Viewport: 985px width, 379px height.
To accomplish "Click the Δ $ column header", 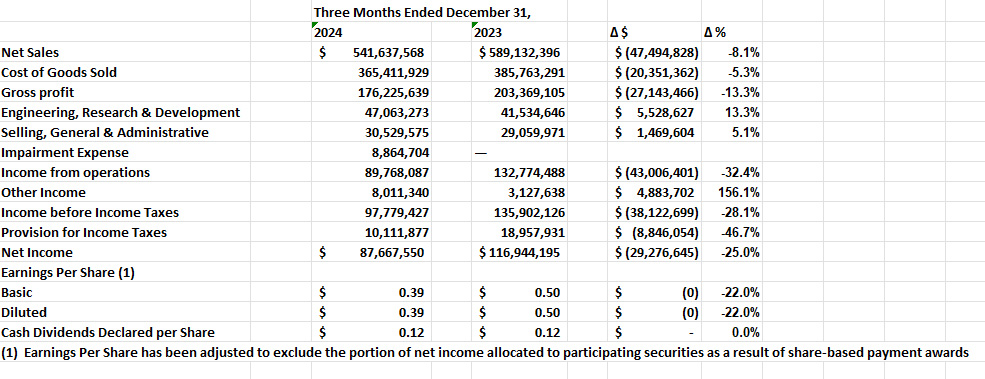I will [623, 33].
